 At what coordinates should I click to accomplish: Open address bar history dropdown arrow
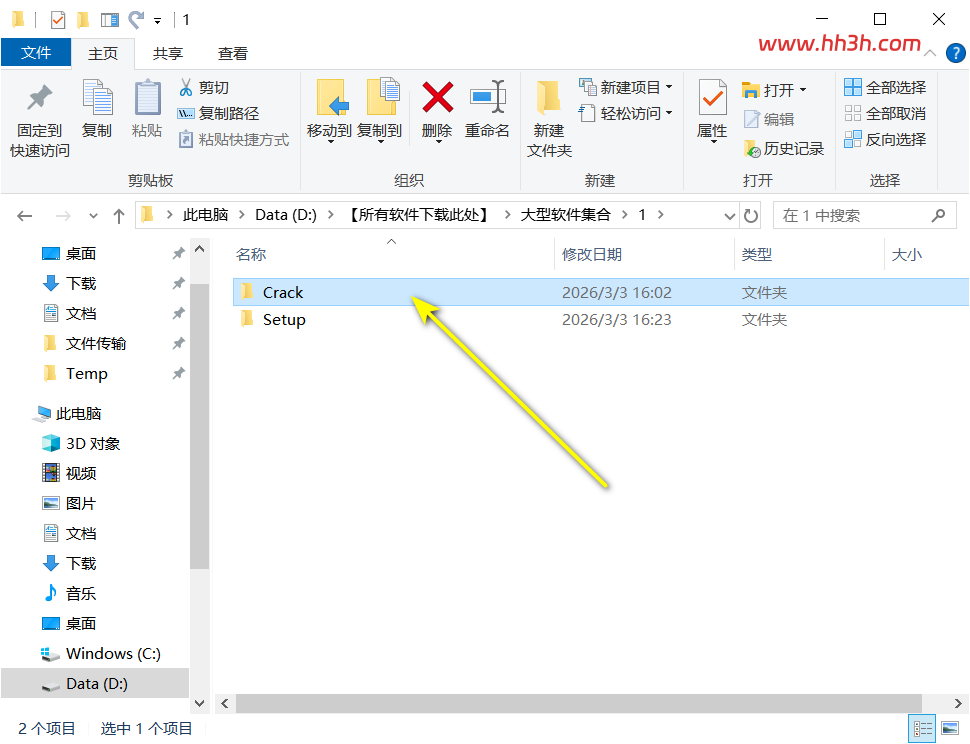729,216
